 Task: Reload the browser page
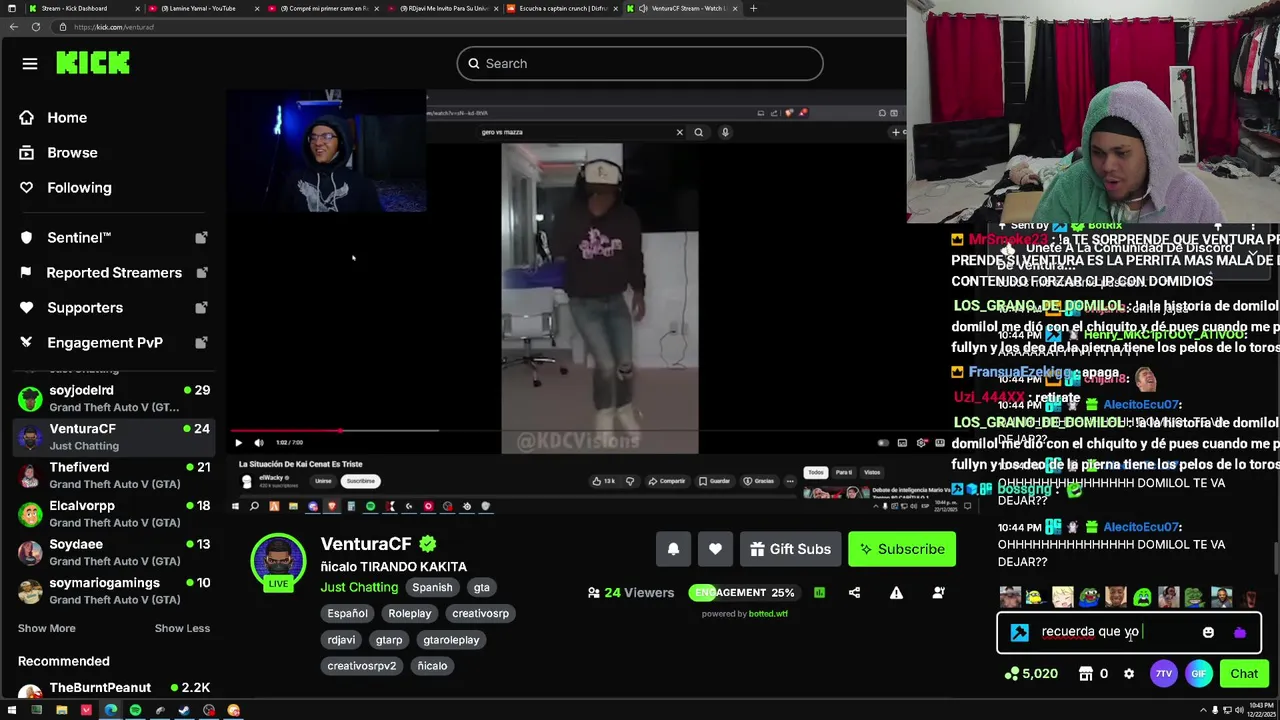pos(36,27)
